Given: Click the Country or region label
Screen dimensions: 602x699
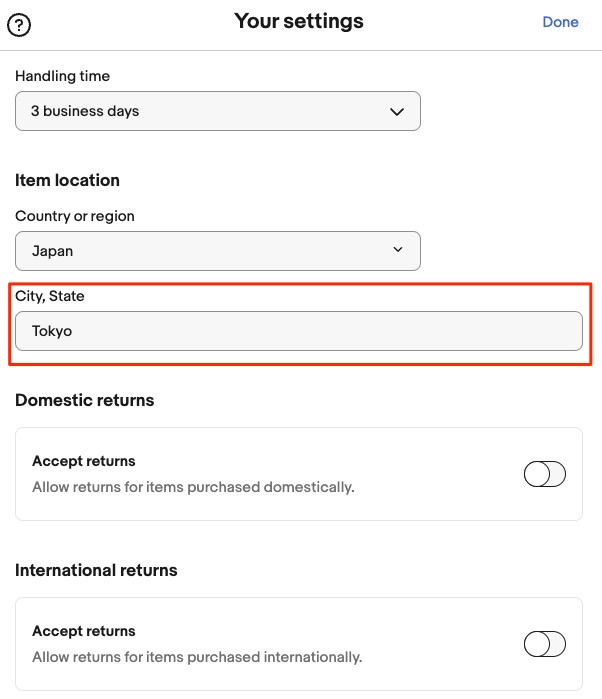Looking at the screenshot, I should [x=75, y=216].
